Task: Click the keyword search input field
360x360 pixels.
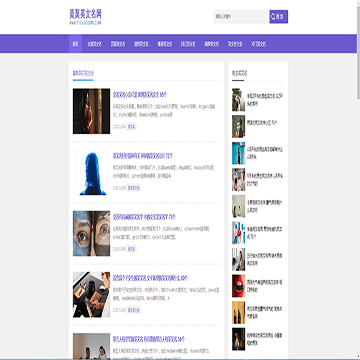Action: 241,17
